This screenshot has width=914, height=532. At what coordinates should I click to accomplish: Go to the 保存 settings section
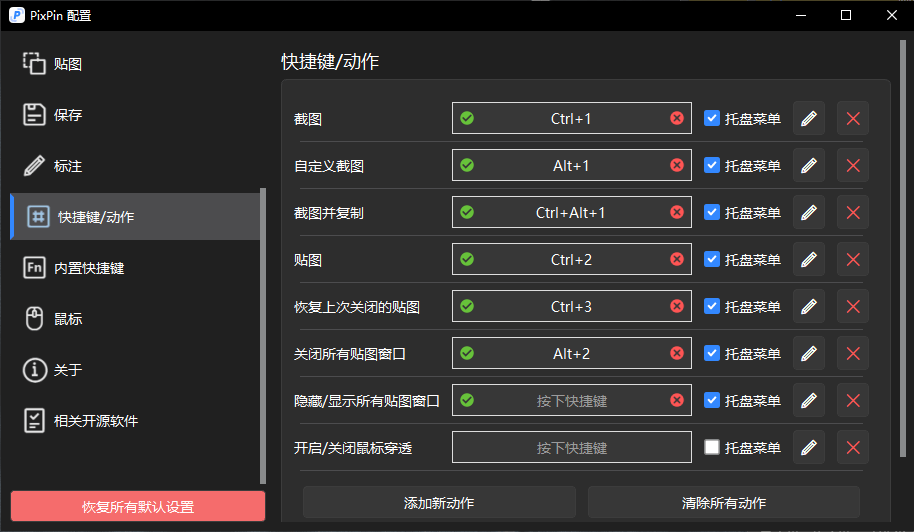pos(67,115)
